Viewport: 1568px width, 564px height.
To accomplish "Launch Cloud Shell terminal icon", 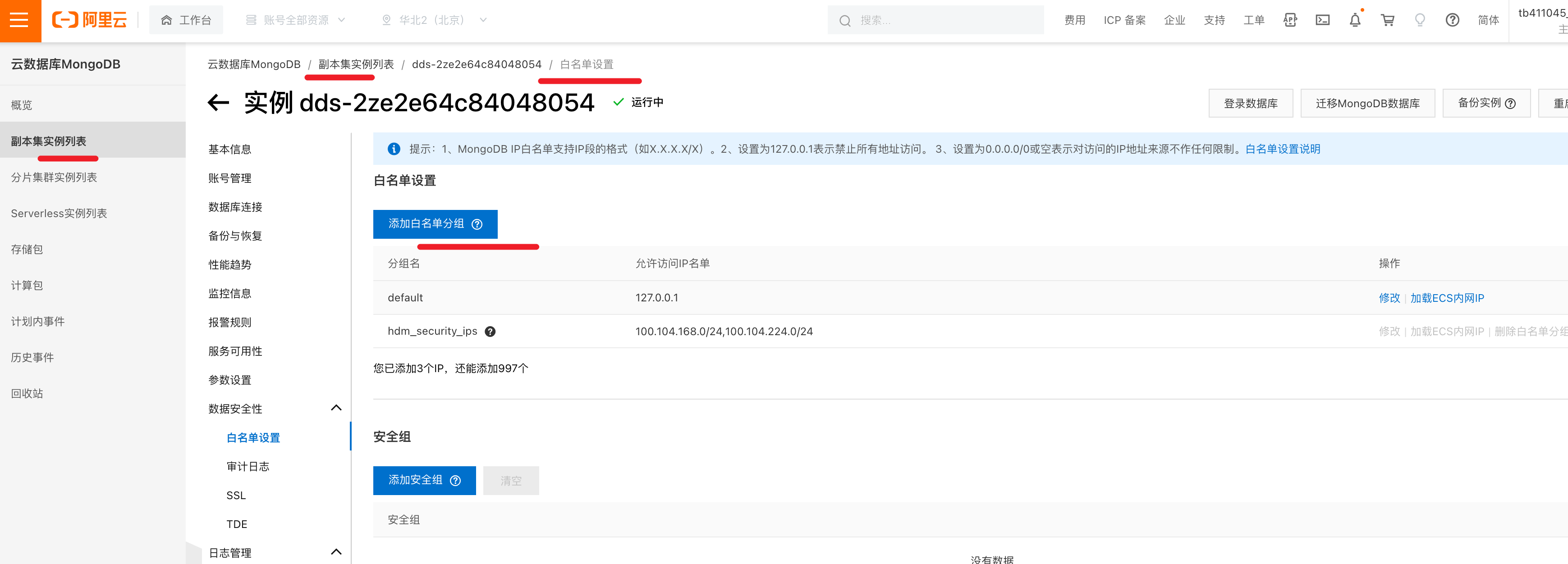I will click(1322, 20).
